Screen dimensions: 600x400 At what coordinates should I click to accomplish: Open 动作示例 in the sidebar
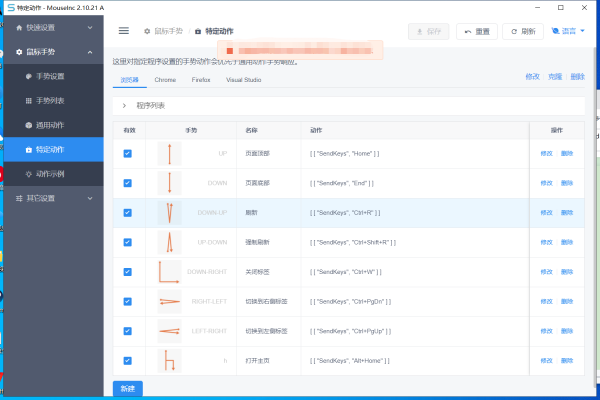tap(54, 174)
